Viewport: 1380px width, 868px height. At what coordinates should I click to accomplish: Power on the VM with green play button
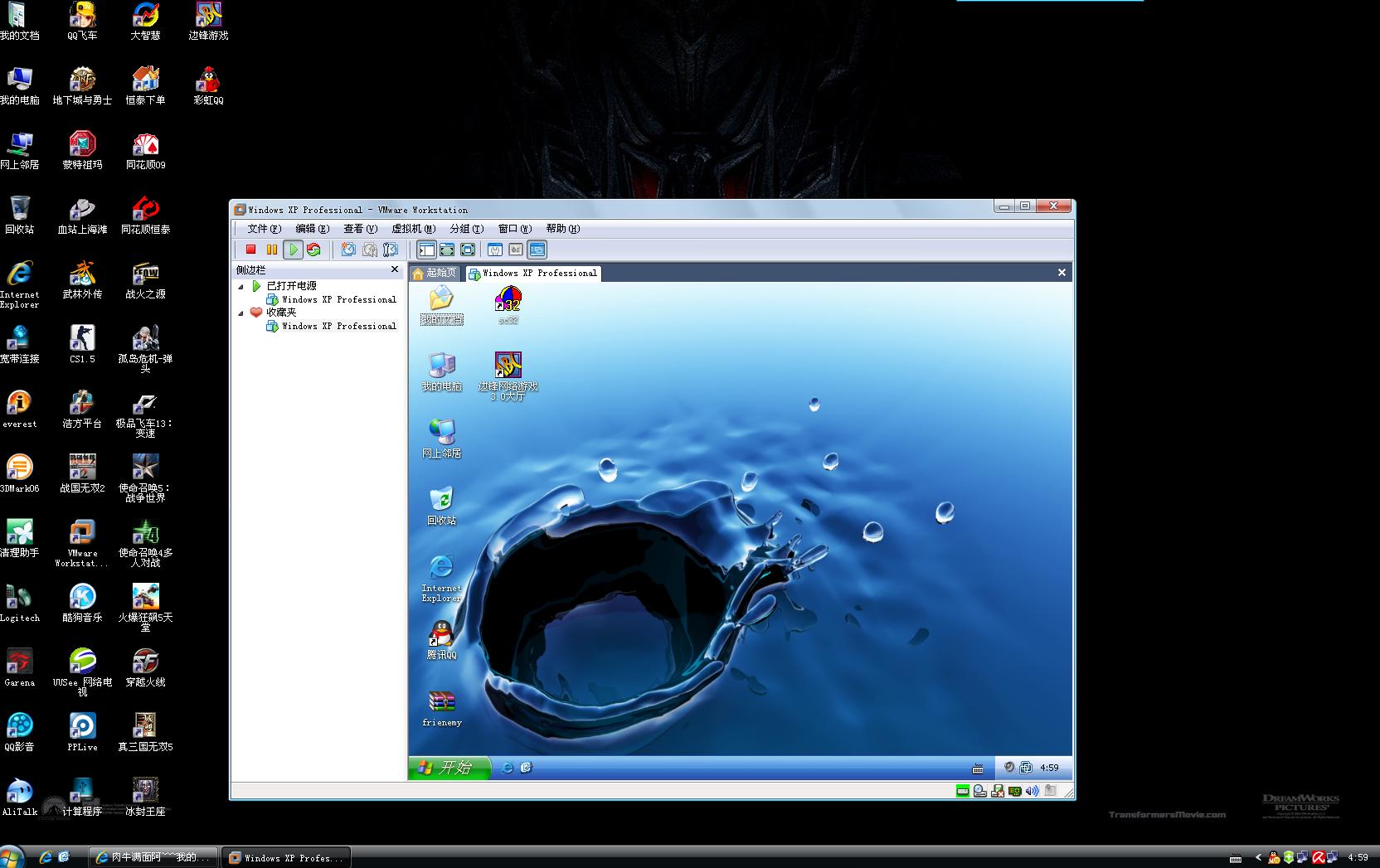coord(293,250)
